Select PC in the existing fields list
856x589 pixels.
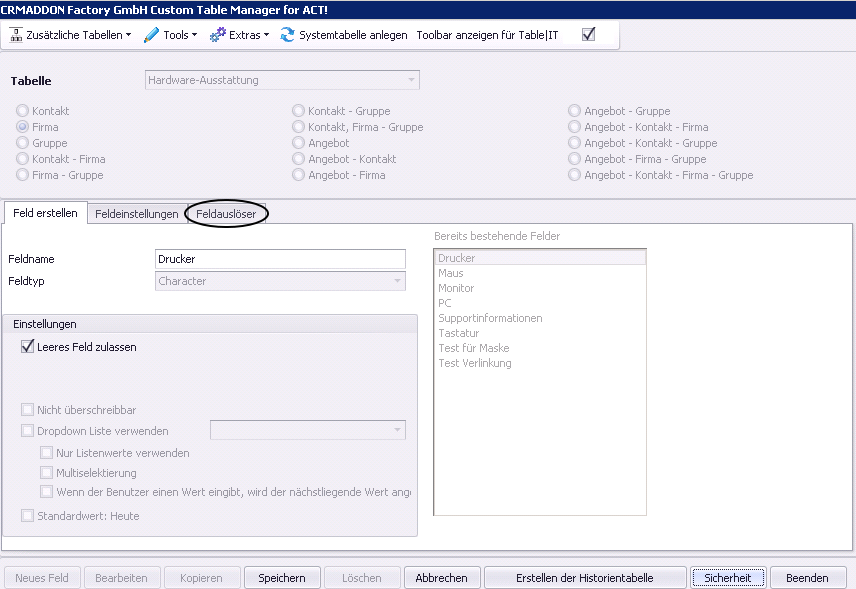click(540, 303)
